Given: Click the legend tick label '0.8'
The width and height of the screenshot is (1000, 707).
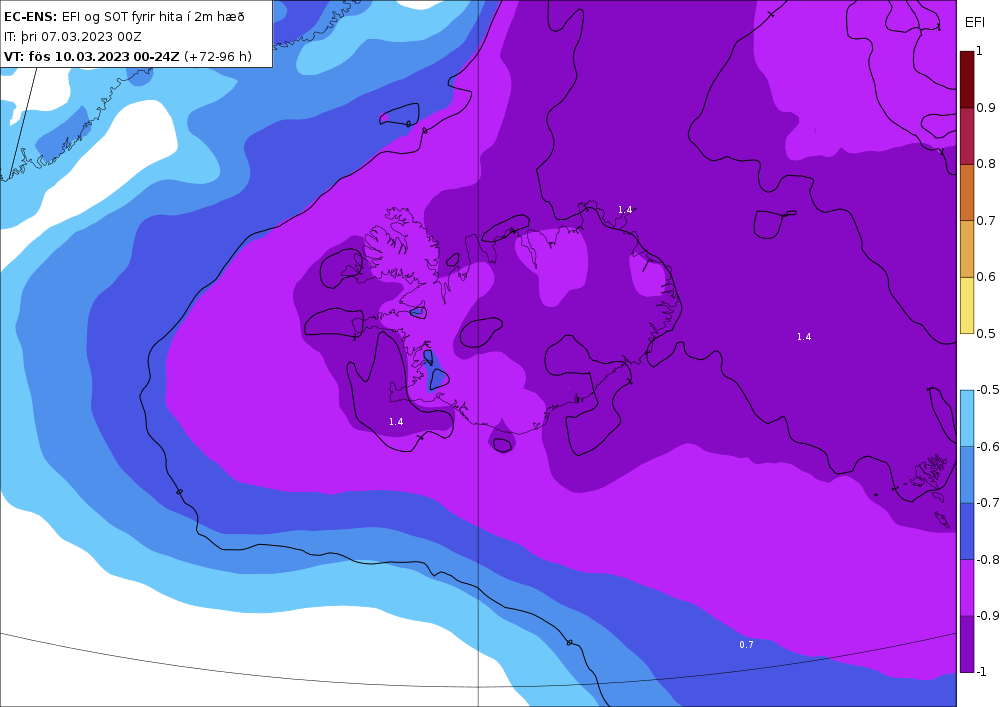Looking at the screenshot, I should click(x=986, y=164).
